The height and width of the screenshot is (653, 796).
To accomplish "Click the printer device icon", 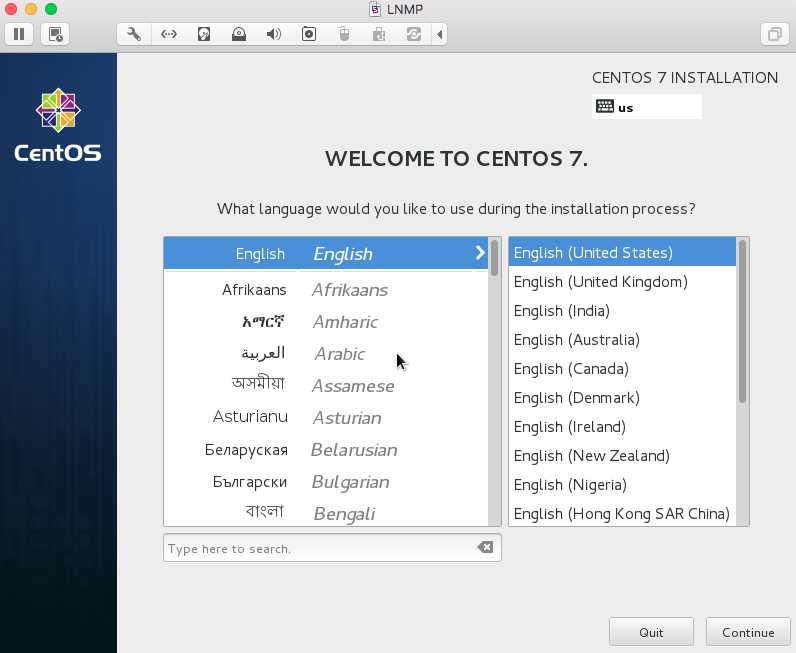I will 379,34.
